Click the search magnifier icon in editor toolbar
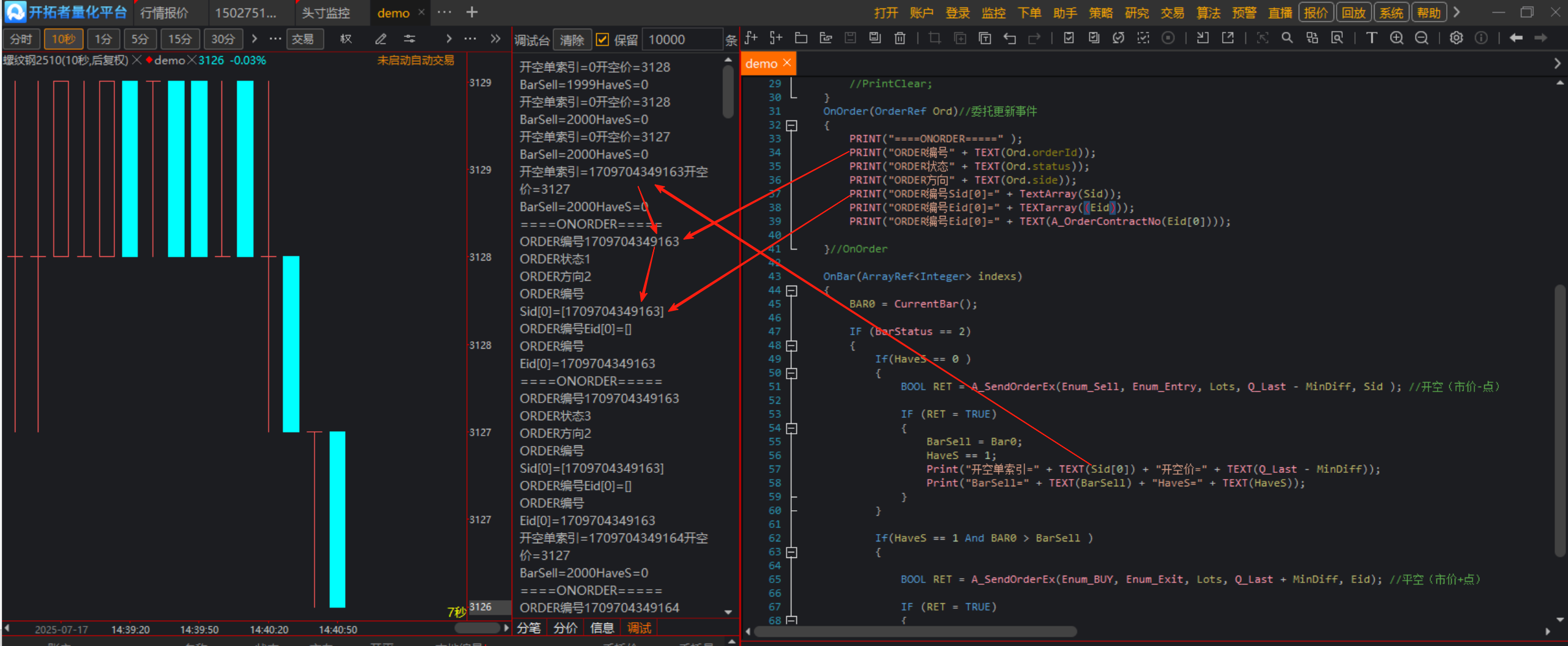This screenshot has width=1568, height=646. 1287,38
